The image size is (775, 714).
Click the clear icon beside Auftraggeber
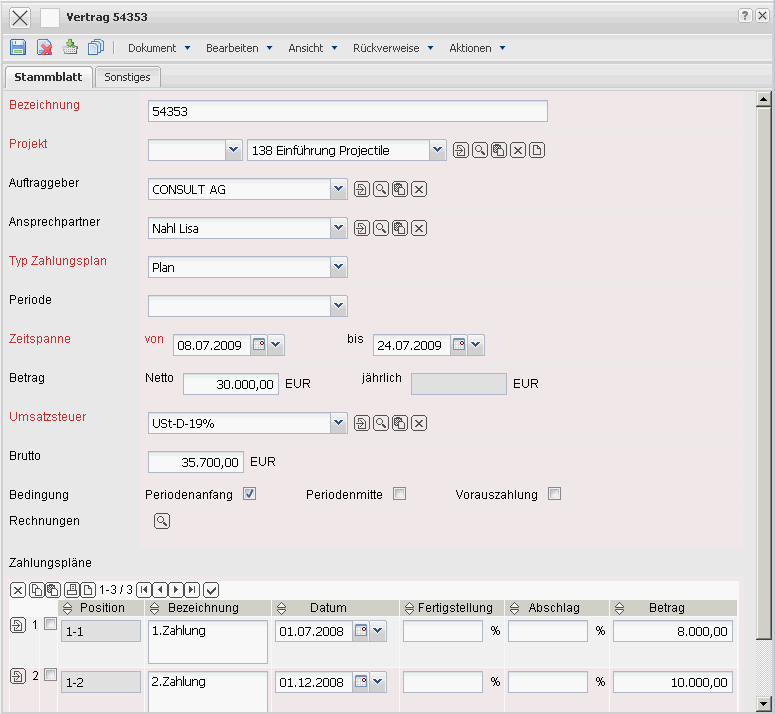(x=419, y=189)
